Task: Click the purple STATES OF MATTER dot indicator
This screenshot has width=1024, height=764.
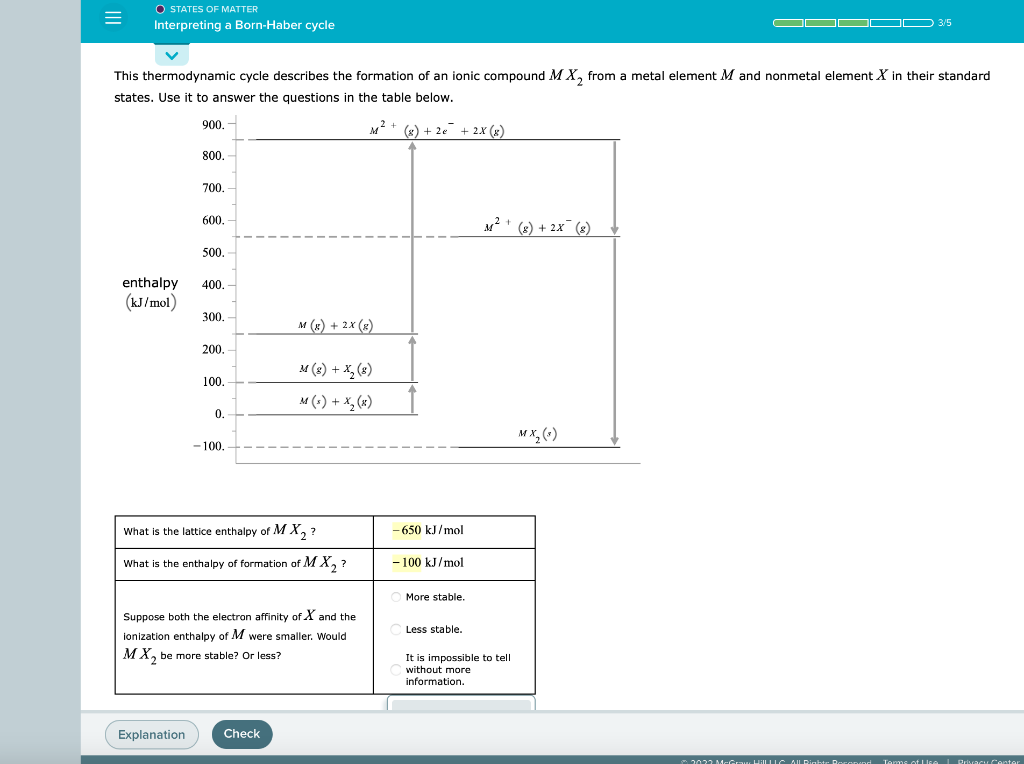Action: click(158, 8)
